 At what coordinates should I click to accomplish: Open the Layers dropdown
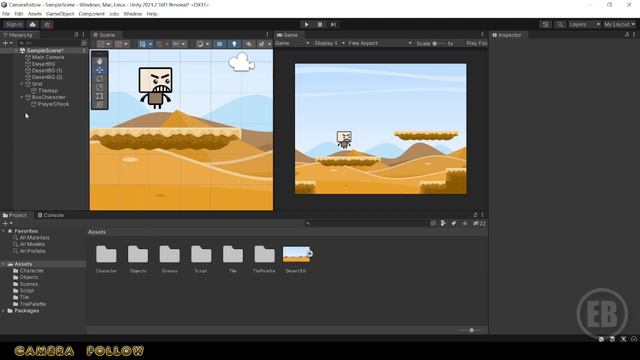(584, 24)
